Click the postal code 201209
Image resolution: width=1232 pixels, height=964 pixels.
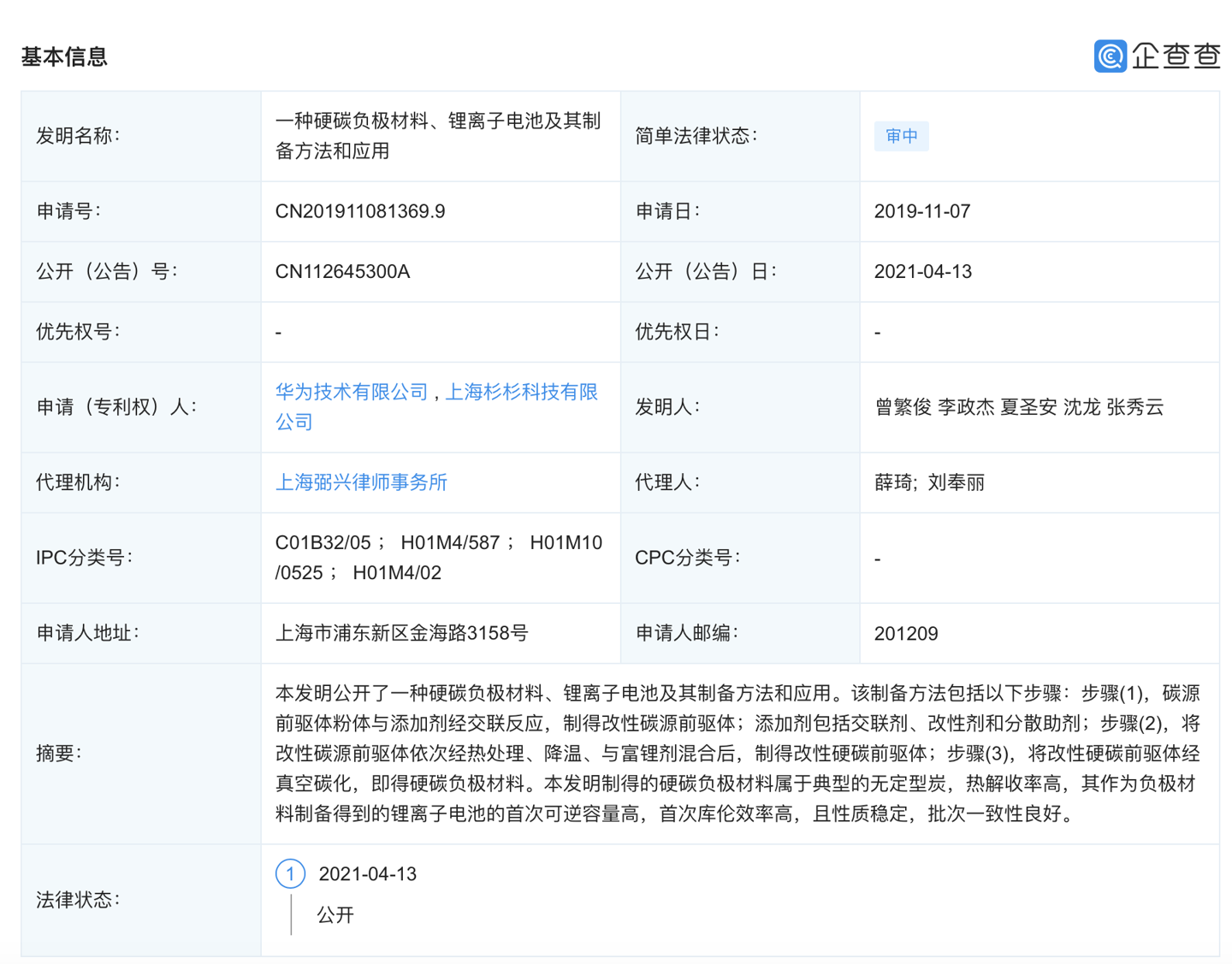pos(909,633)
